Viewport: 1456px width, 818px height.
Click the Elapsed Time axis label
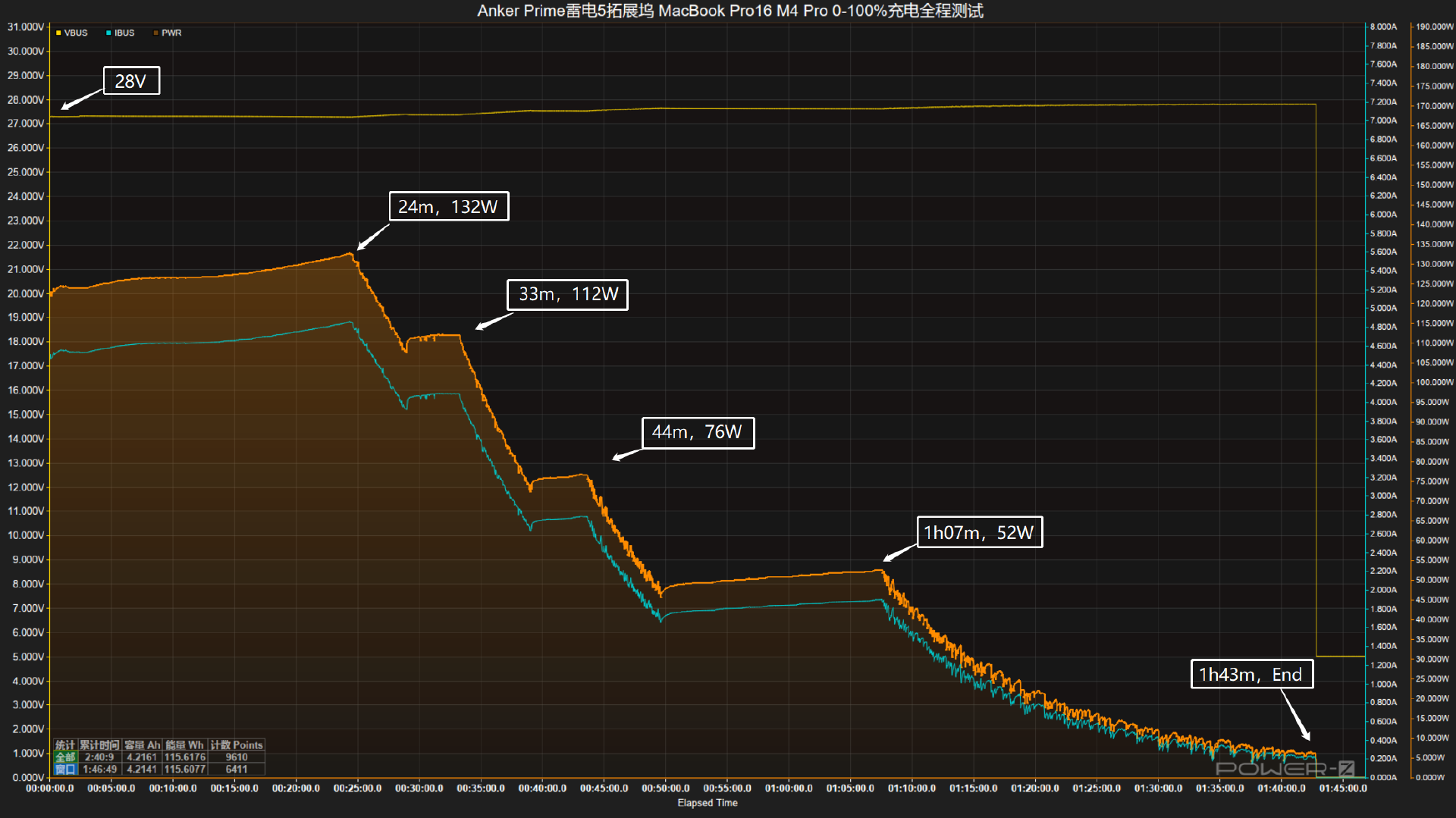708,803
